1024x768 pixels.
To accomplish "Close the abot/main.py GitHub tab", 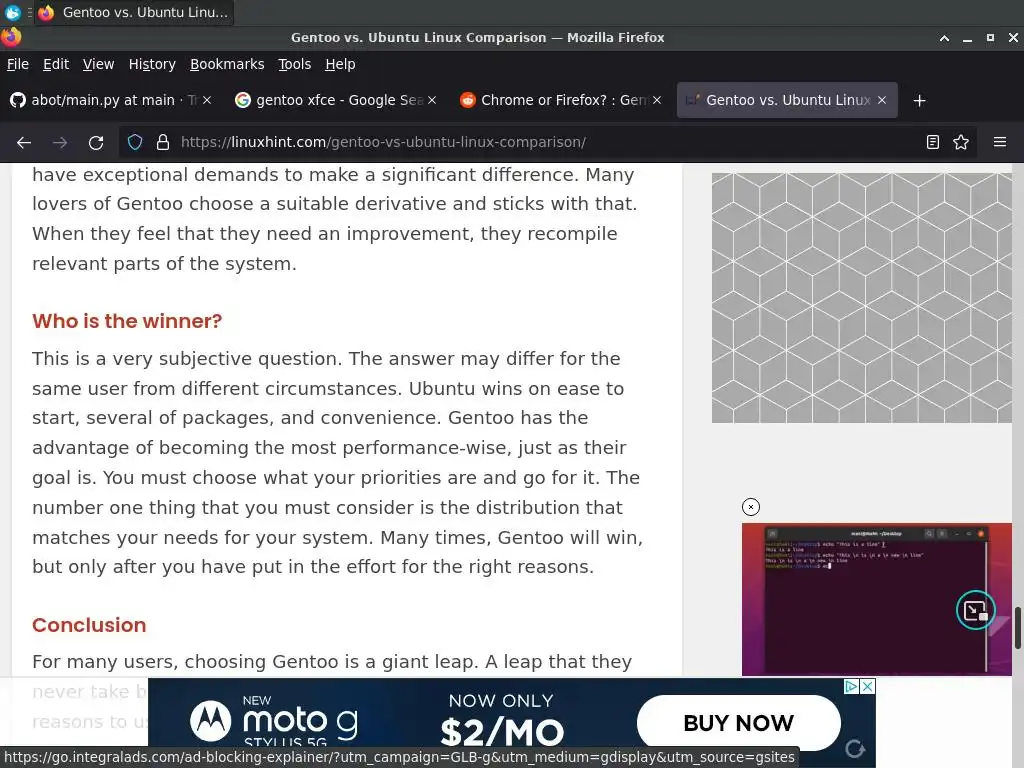I will tap(207, 100).
